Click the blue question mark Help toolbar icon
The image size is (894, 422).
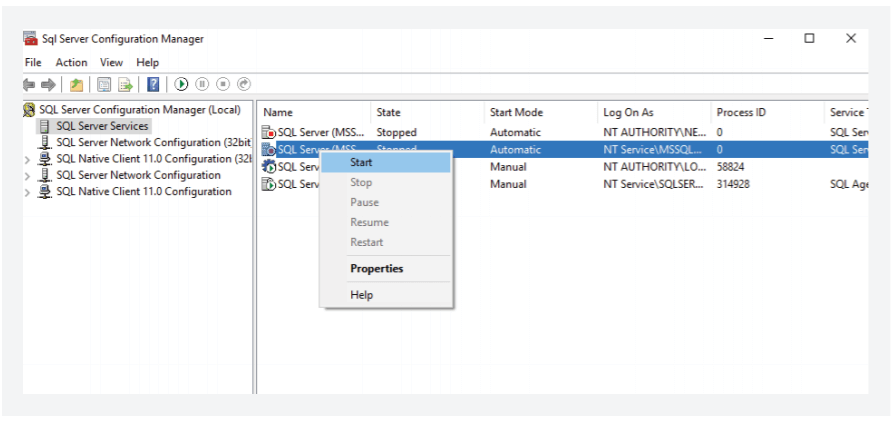(x=153, y=84)
